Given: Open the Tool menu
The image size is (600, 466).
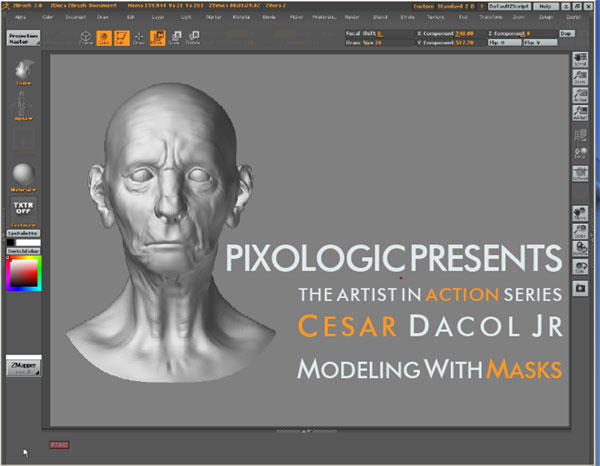Looking at the screenshot, I should 463,17.
